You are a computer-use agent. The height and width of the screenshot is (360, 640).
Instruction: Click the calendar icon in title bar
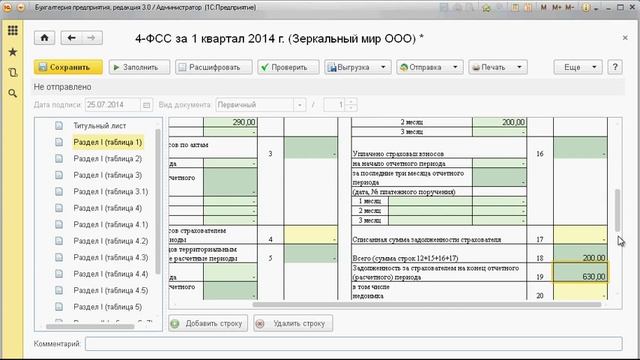coord(528,7)
